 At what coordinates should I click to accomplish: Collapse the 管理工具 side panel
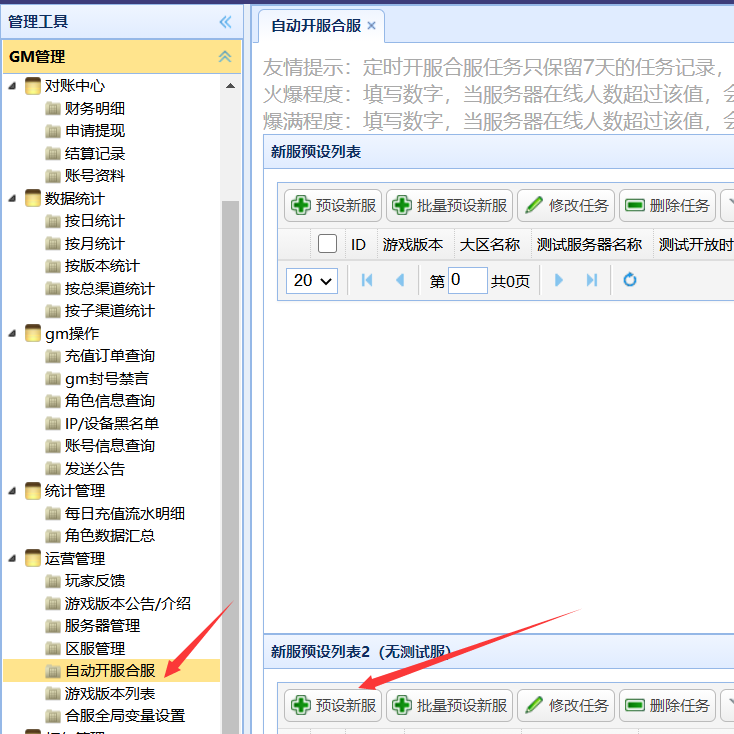coord(225,21)
